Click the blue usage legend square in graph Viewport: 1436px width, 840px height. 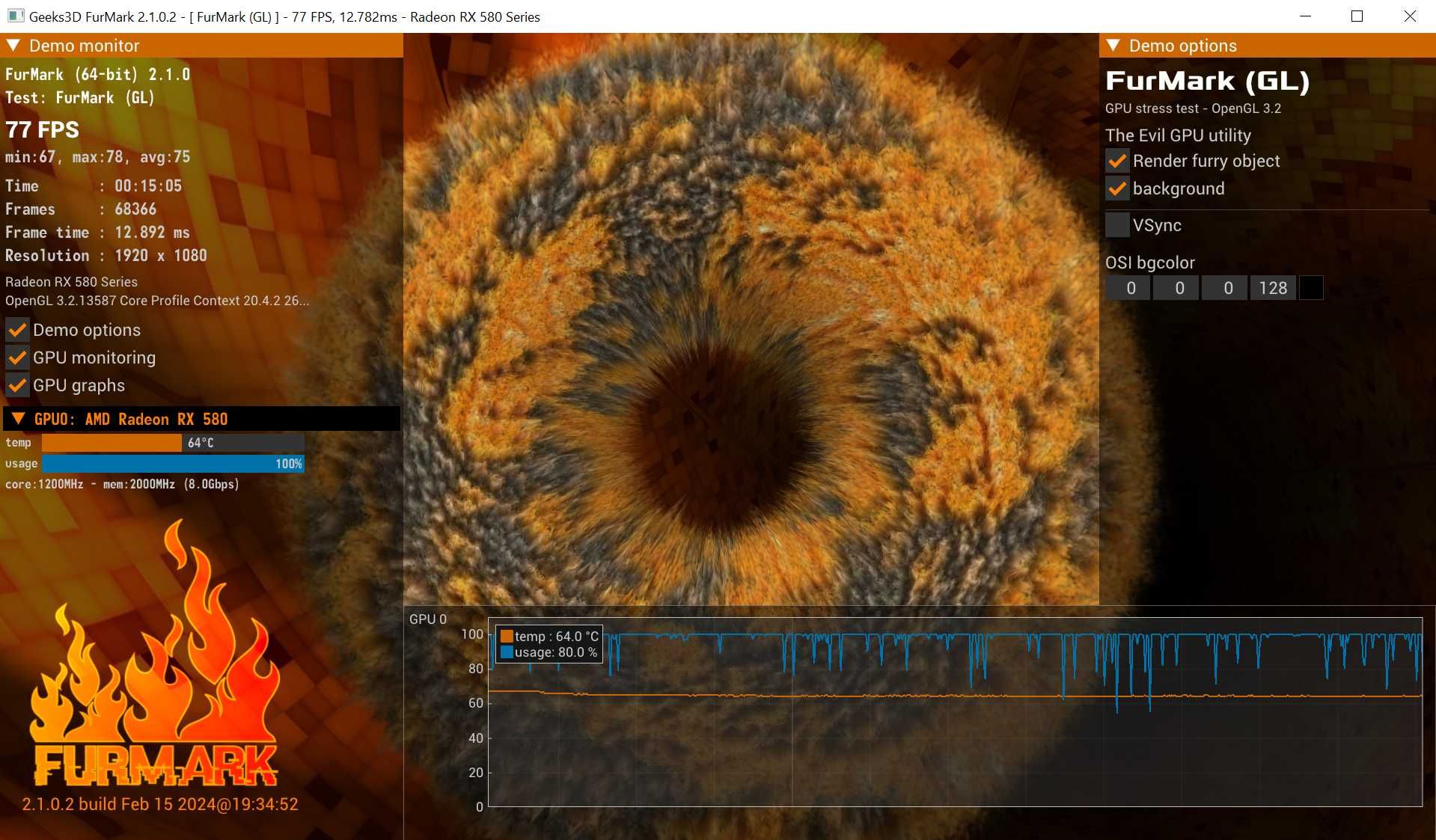point(507,652)
